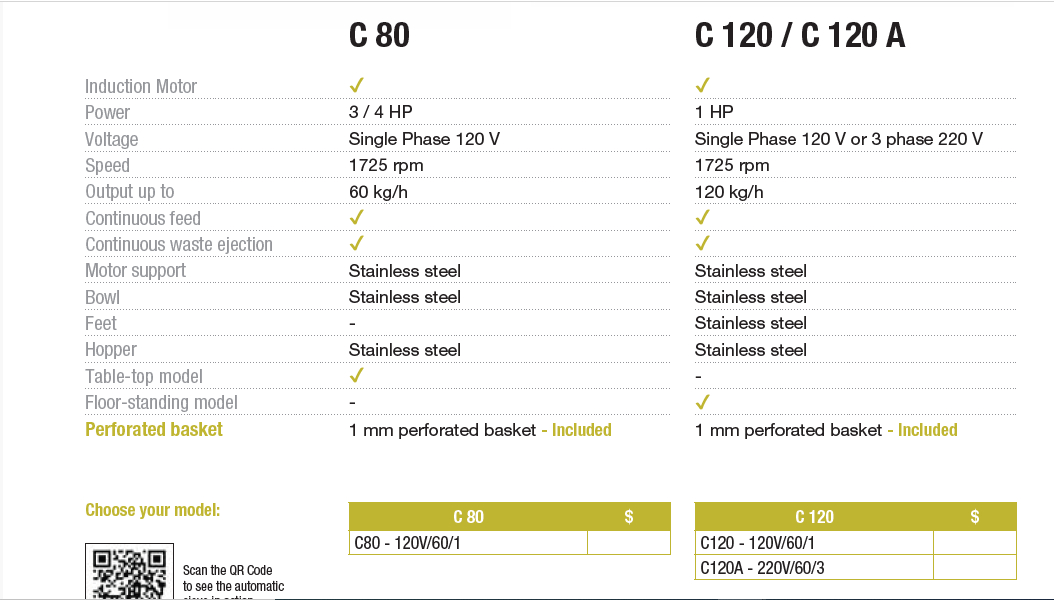Click the C 120 price table header
The image size is (1054, 600).
point(814,517)
